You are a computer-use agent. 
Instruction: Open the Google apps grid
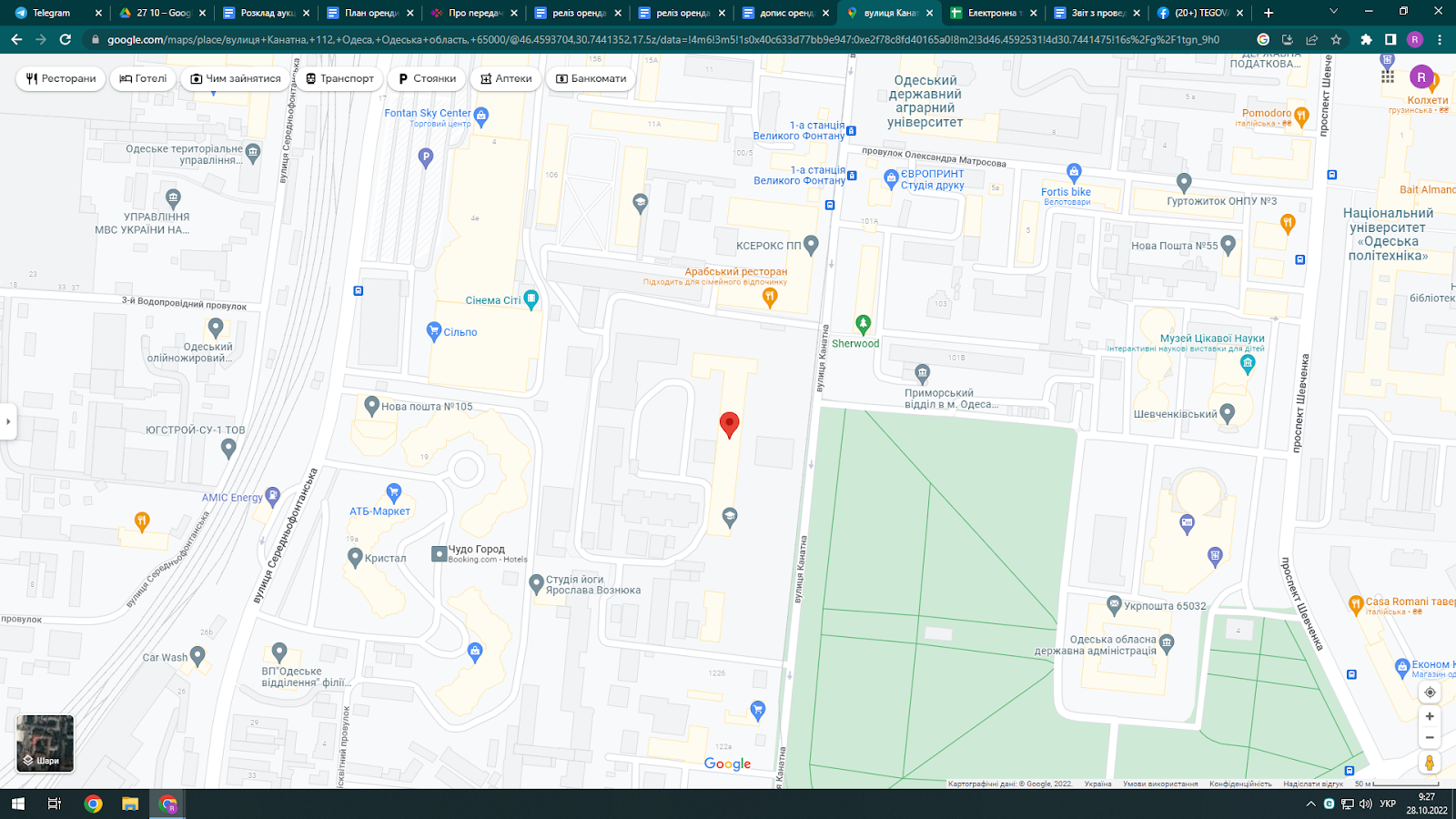pyautogui.click(x=1387, y=76)
